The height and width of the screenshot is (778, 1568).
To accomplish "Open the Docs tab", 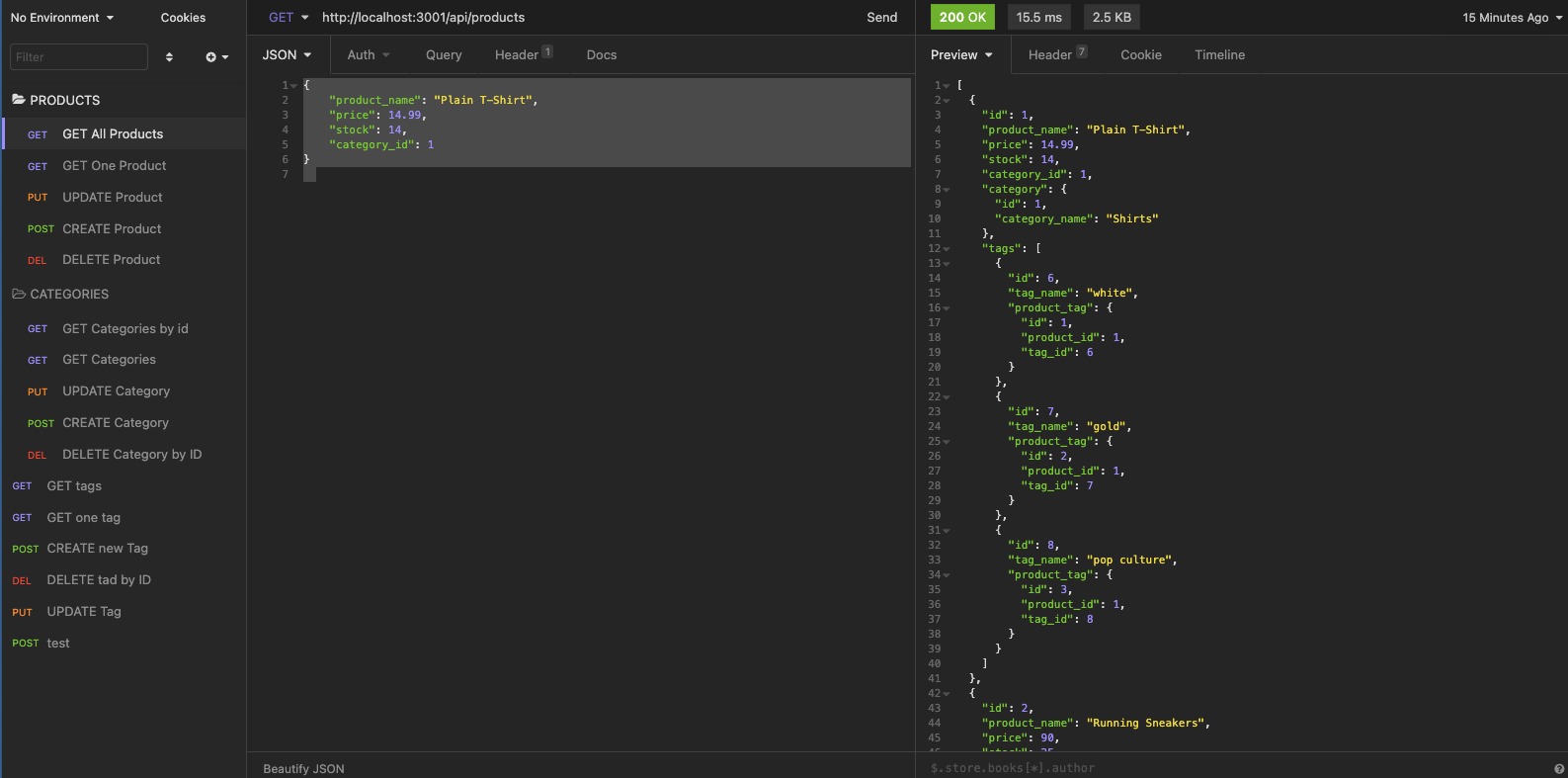I will [601, 55].
